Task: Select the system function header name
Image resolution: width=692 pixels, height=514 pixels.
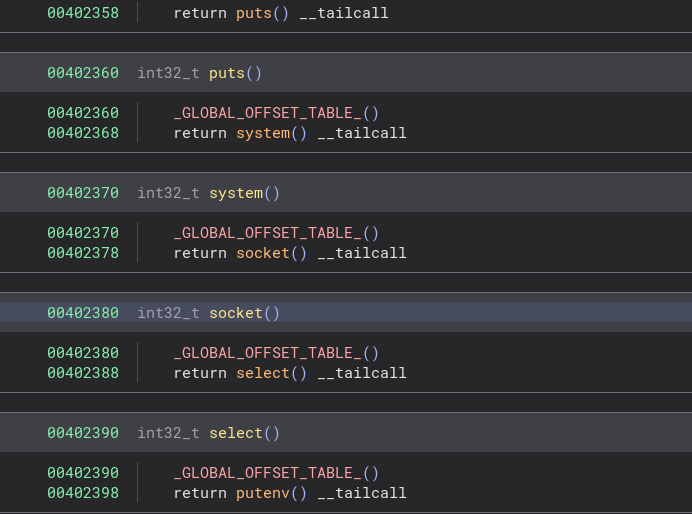Action: point(235,193)
